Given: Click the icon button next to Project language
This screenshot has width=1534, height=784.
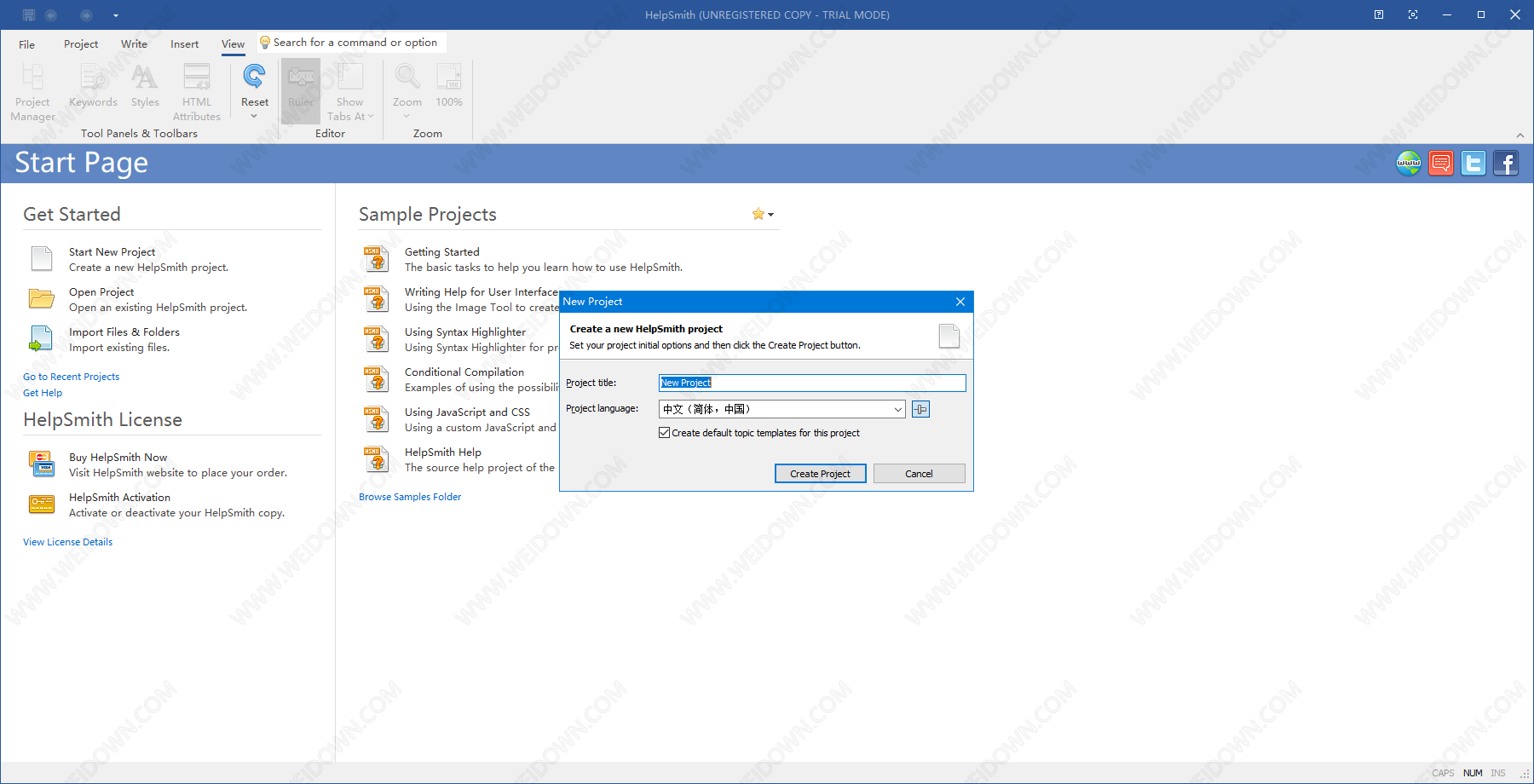Looking at the screenshot, I should 920,409.
